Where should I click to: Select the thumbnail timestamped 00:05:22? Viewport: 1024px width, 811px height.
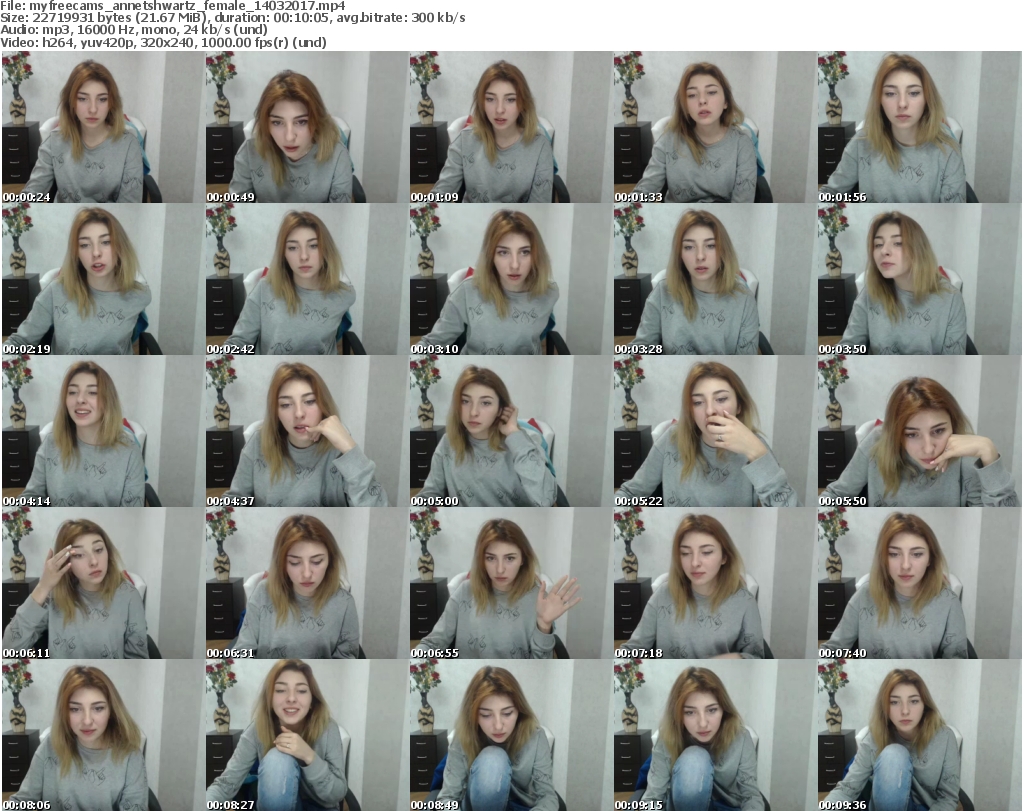715,432
